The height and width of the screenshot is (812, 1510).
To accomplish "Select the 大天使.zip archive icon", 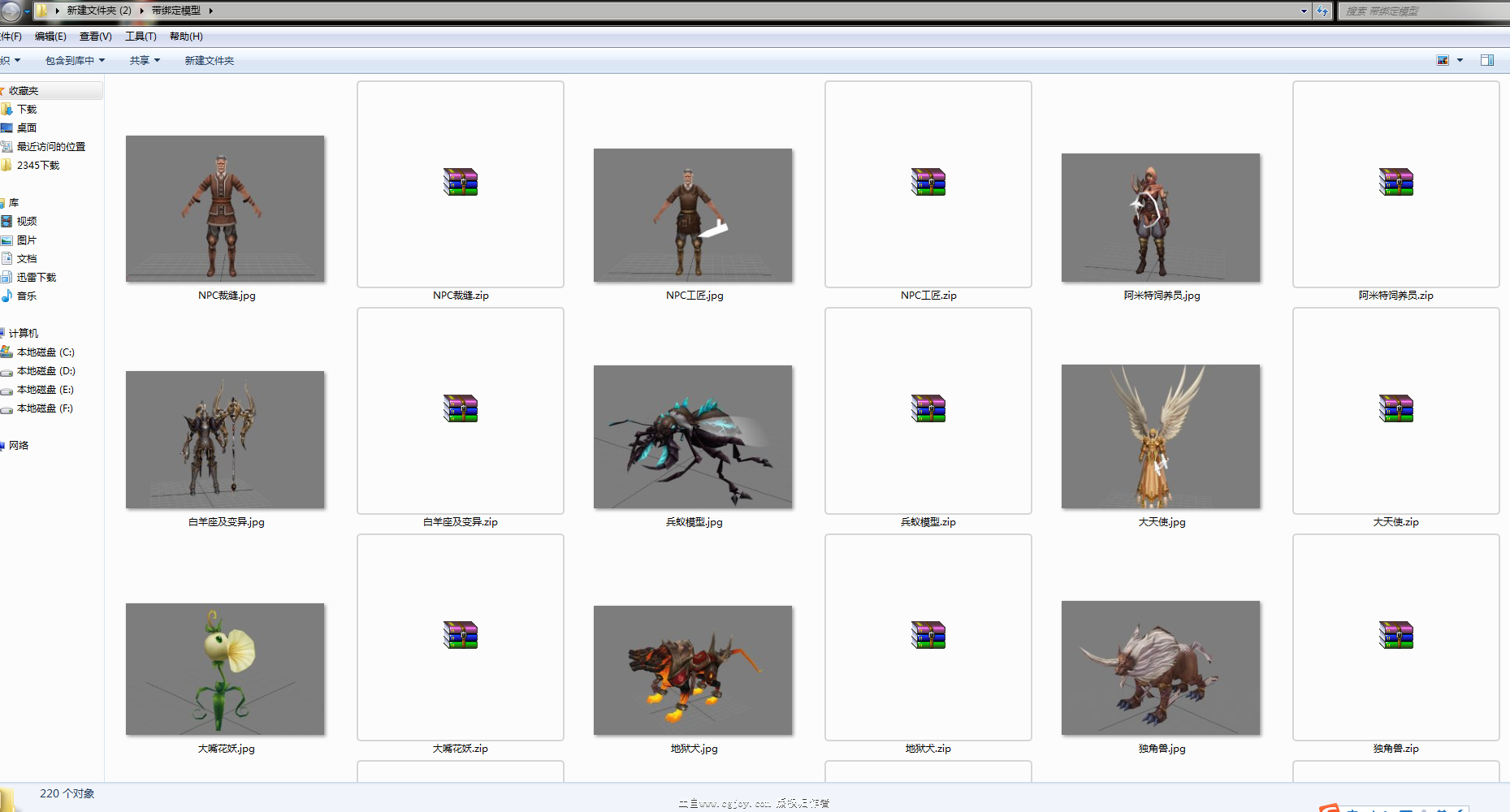I will (x=1396, y=409).
